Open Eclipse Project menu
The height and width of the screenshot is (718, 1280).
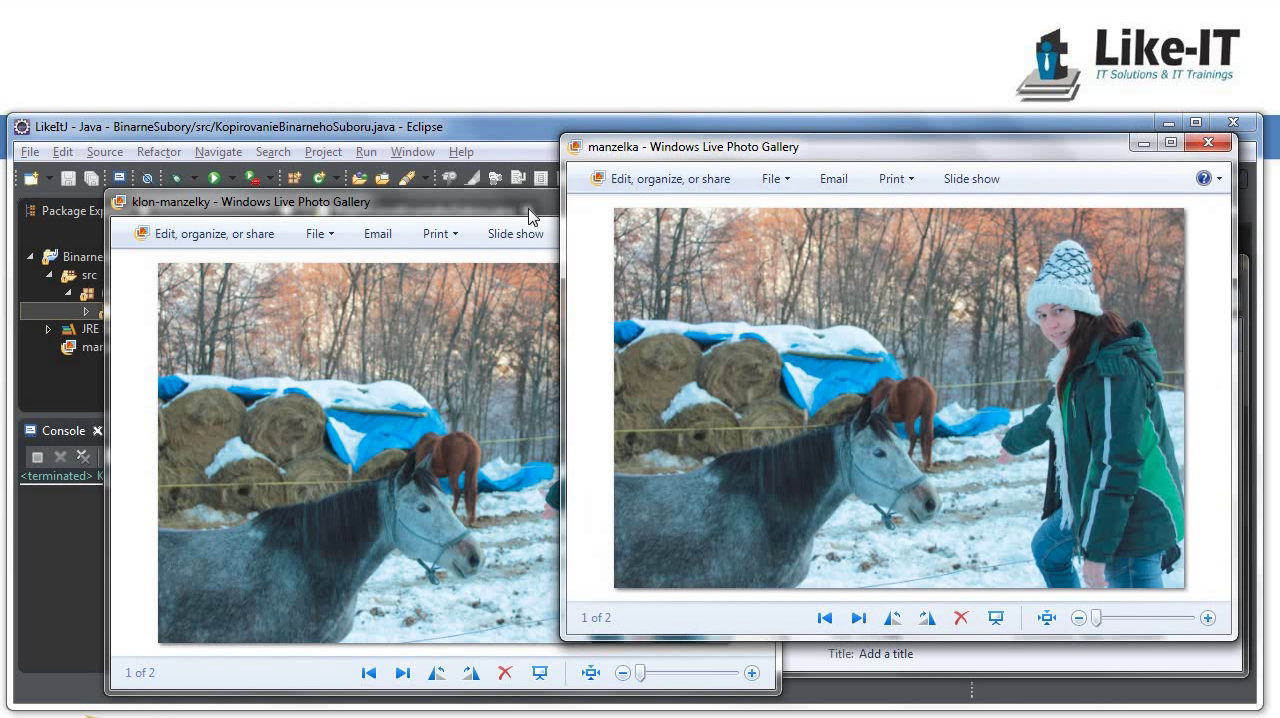pos(323,152)
